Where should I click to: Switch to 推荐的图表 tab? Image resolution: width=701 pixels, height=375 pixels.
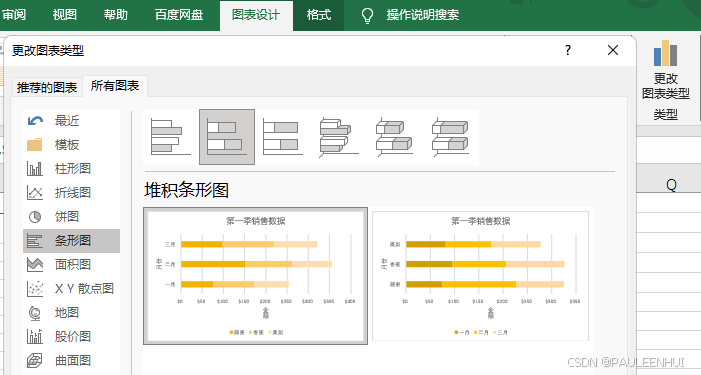coord(47,87)
